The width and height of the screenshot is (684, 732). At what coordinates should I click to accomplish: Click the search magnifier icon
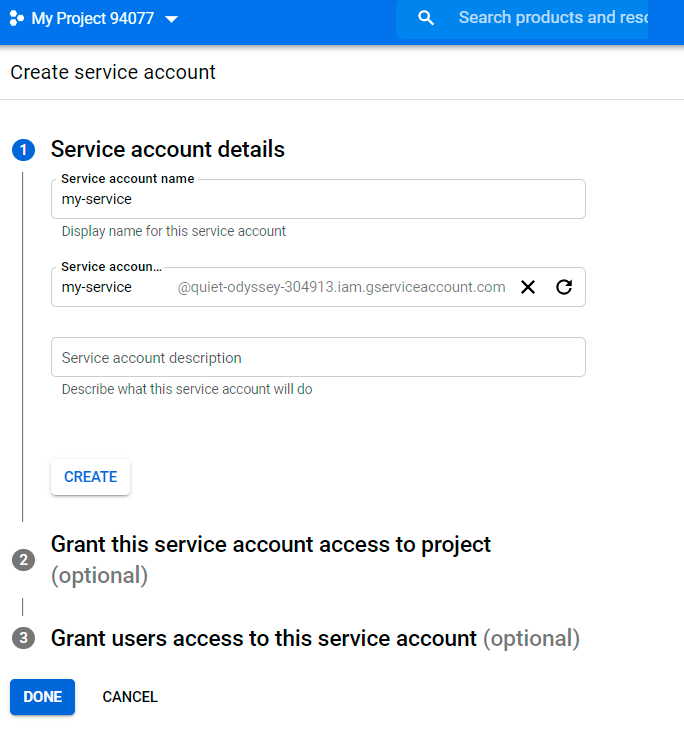426,18
